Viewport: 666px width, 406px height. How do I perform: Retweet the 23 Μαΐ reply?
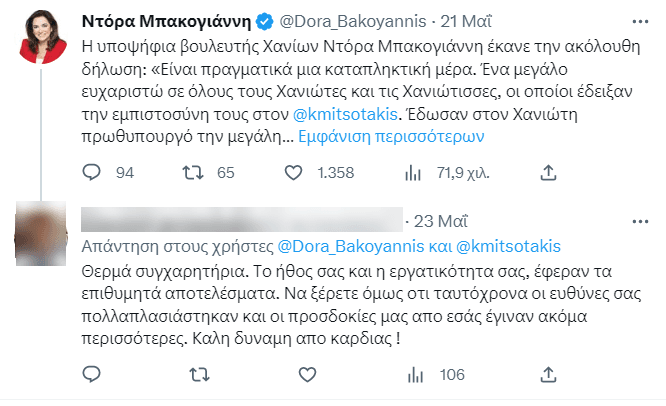pos(200,375)
